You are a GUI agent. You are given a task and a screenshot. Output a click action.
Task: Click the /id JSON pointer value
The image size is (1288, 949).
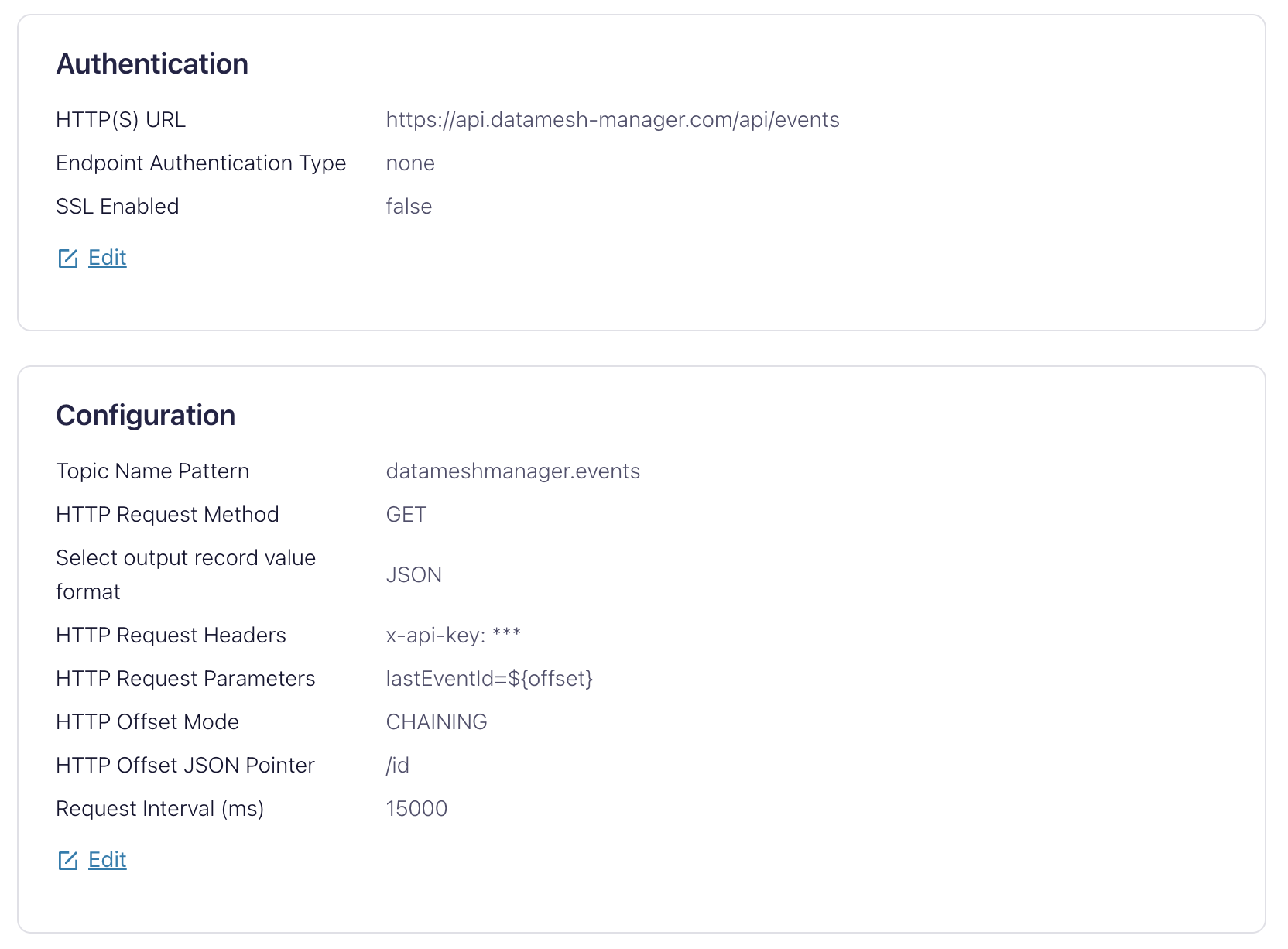(x=398, y=766)
